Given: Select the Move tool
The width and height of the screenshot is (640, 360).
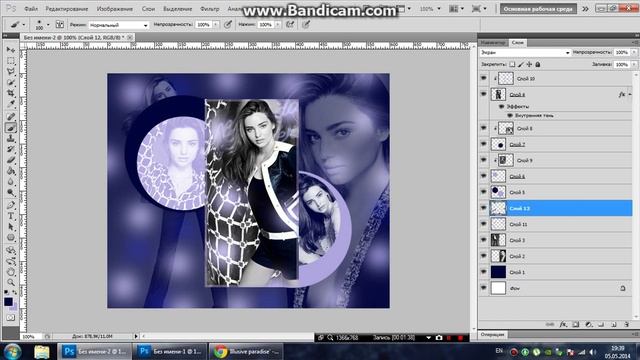Looking at the screenshot, I should click(11, 50).
